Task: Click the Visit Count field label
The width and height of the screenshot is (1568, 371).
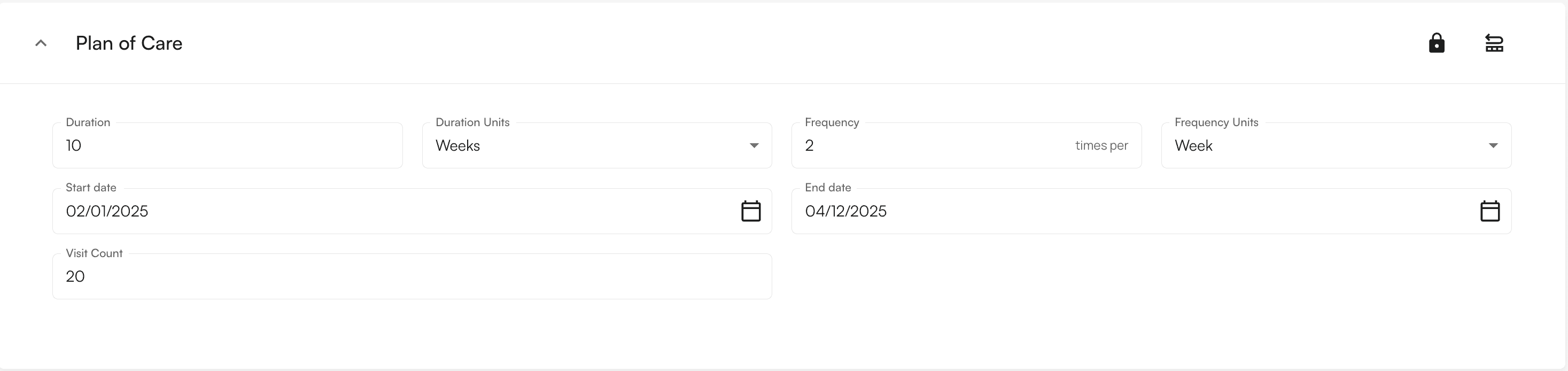Action: tap(95, 253)
